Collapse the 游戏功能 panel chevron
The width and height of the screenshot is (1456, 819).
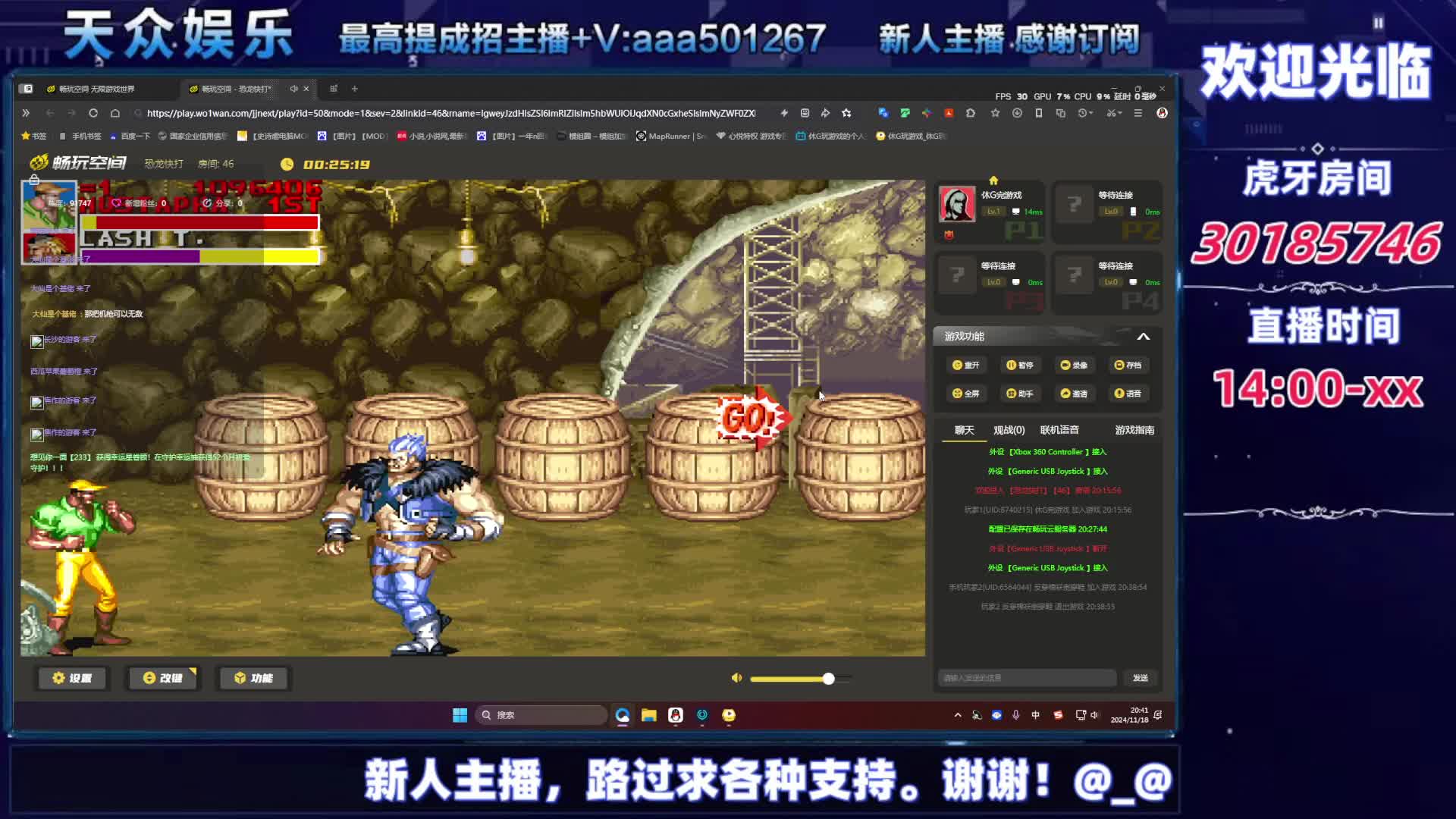tap(1143, 337)
